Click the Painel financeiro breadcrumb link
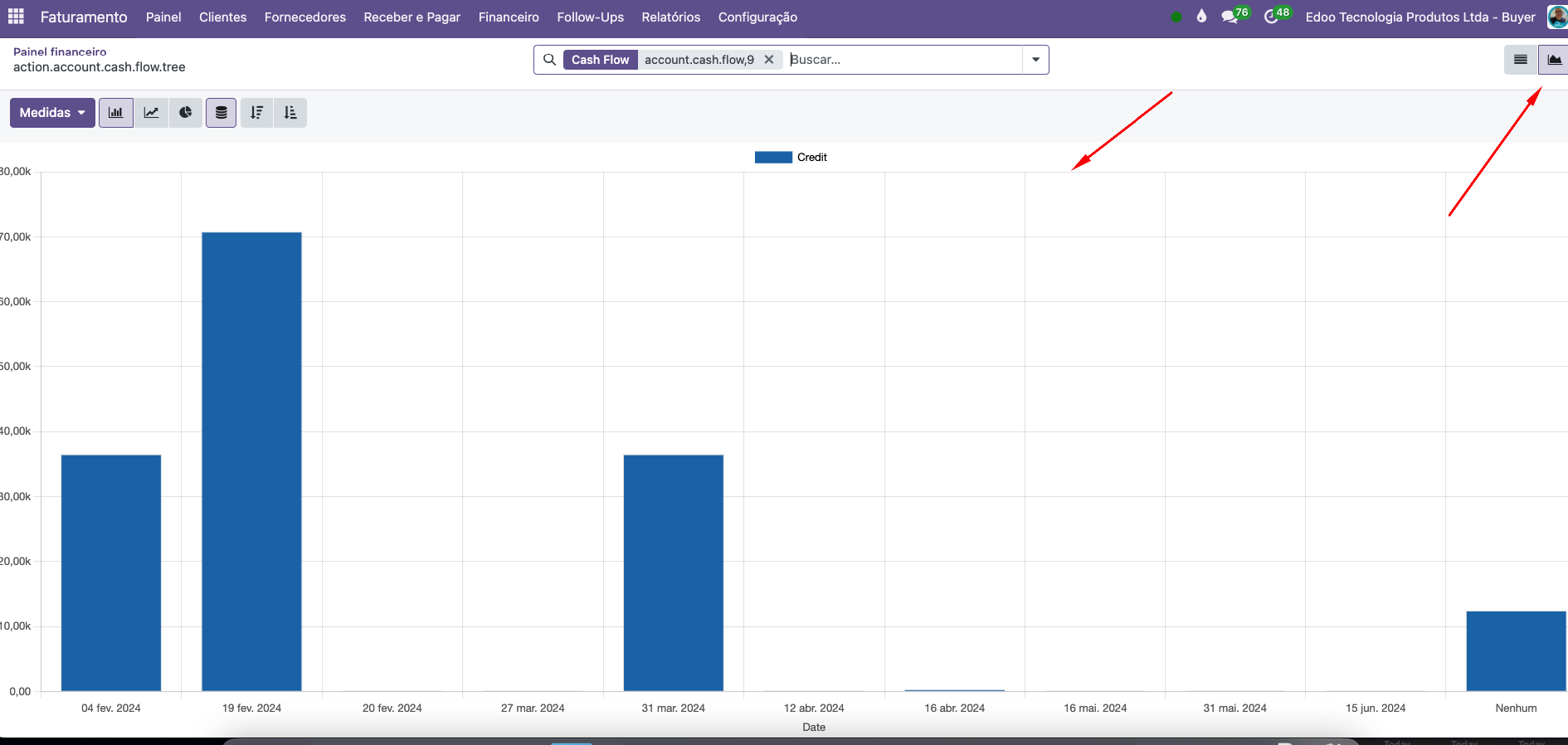Viewport: 1568px width, 745px height. pos(60,51)
